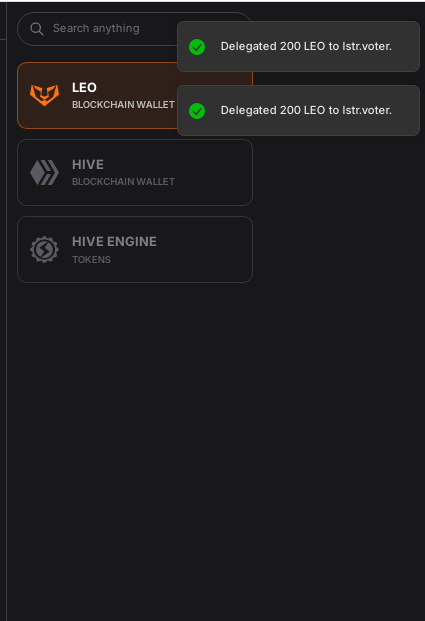Click green checkmark on top delegation toast
Screen dimensions: 425x621
197,47
